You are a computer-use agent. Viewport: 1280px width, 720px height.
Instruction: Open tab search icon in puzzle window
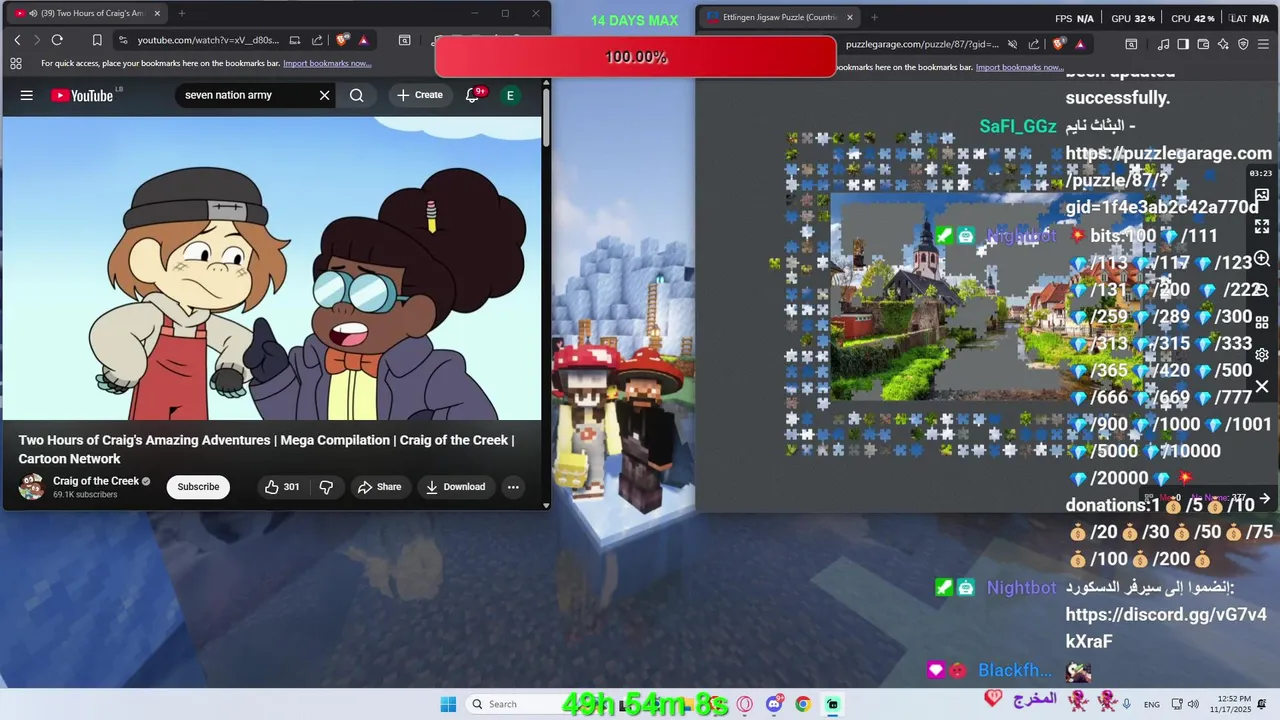(x=1131, y=44)
